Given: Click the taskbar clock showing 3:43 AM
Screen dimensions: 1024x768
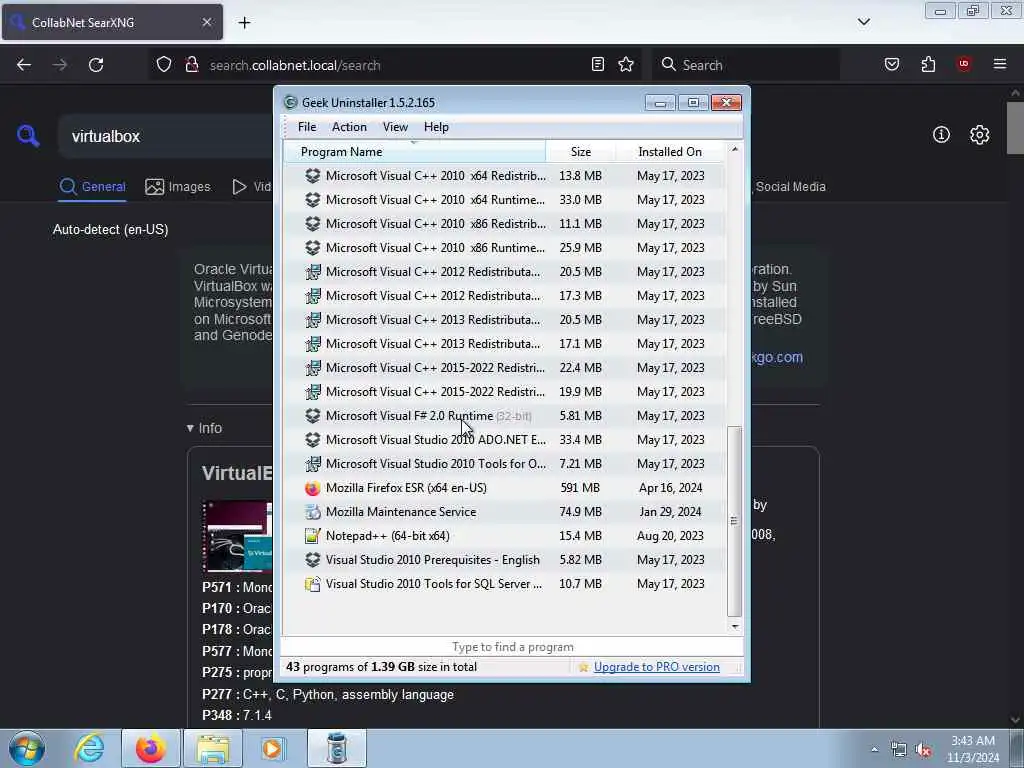Looking at the screenshot, I should [x=973, y=749].
